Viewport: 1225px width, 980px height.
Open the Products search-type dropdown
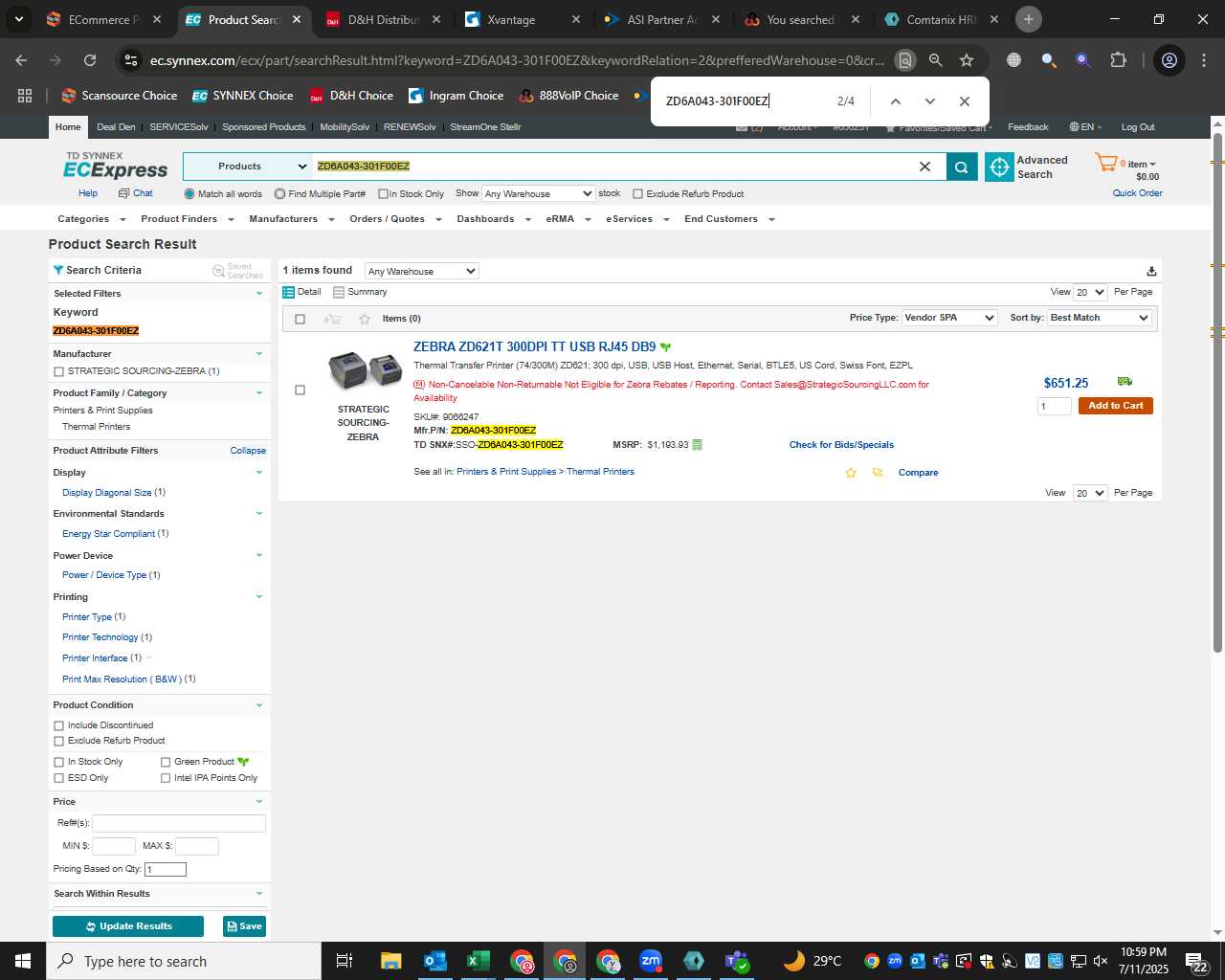(x=248, y=167)
